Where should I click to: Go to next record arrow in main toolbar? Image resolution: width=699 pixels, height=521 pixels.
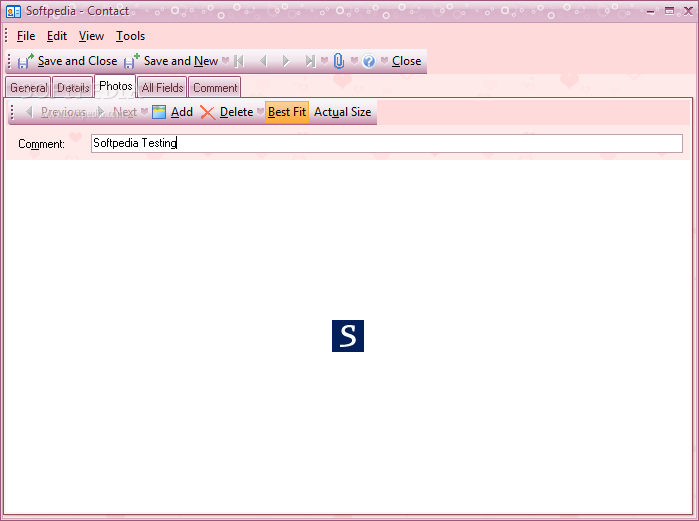(x=286, y=61)
